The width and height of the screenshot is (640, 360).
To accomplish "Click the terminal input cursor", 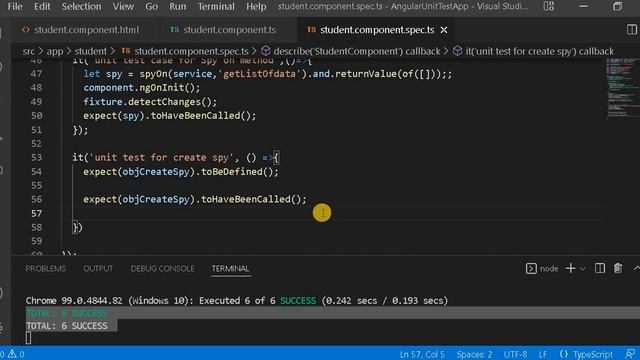I will (28, 338).
